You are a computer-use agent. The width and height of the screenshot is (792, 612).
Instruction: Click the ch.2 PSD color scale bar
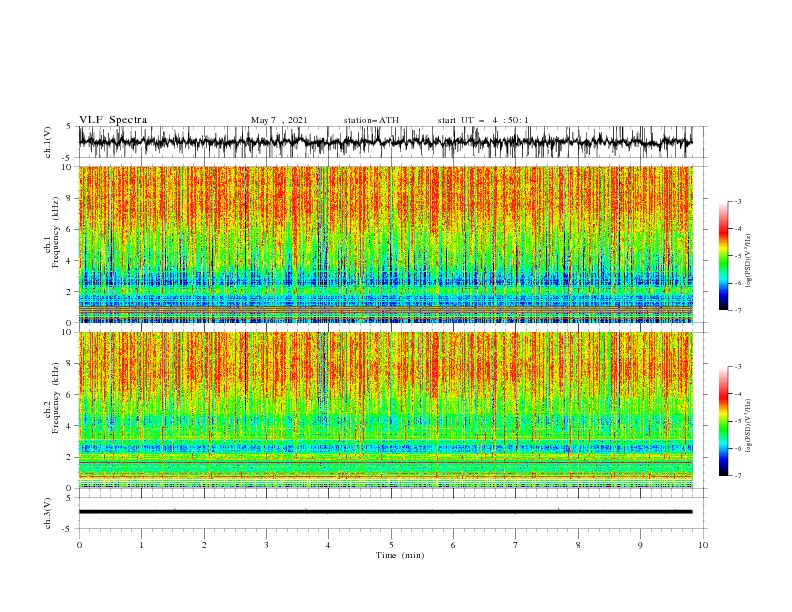[723, 421]
